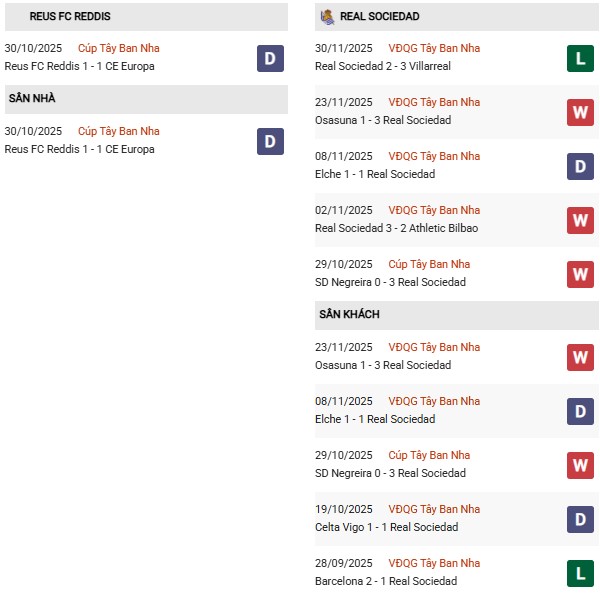This screenshot has height=595, width=600.
Task: Open the Real Sociedad team header title
Action: point(379,17)
